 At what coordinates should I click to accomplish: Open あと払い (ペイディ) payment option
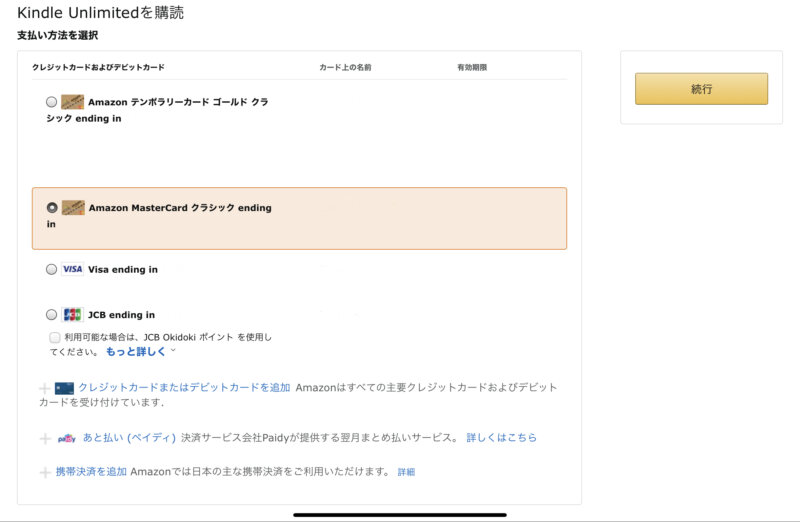coord(129,437)
